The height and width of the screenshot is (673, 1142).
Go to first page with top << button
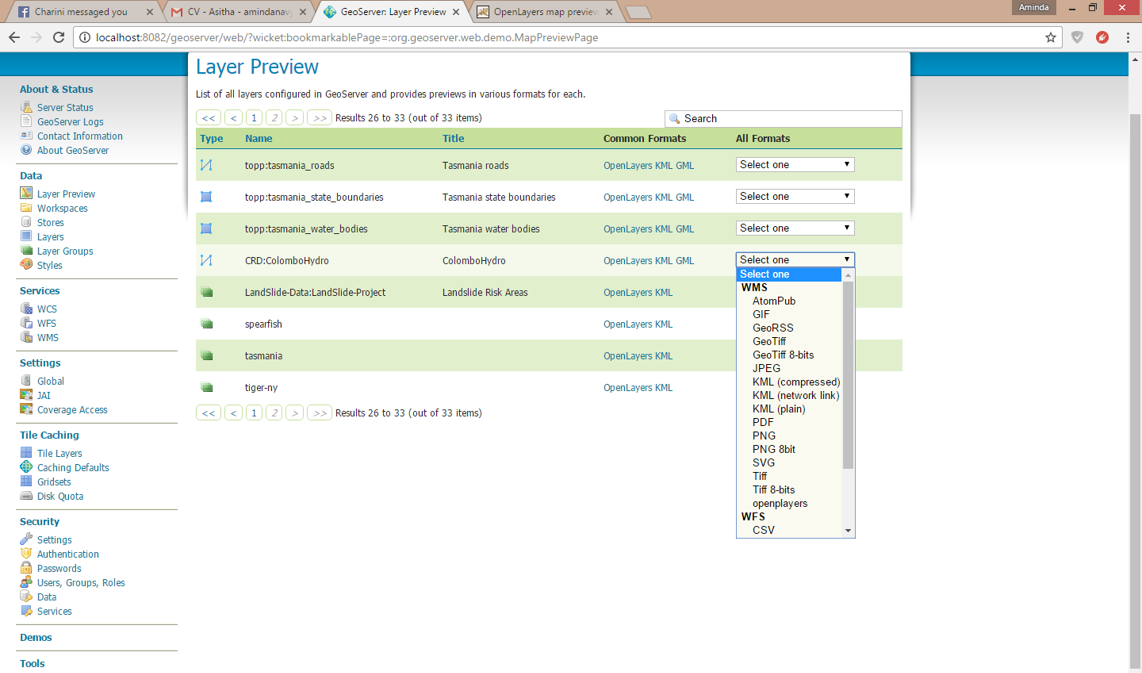coord(208,117)
